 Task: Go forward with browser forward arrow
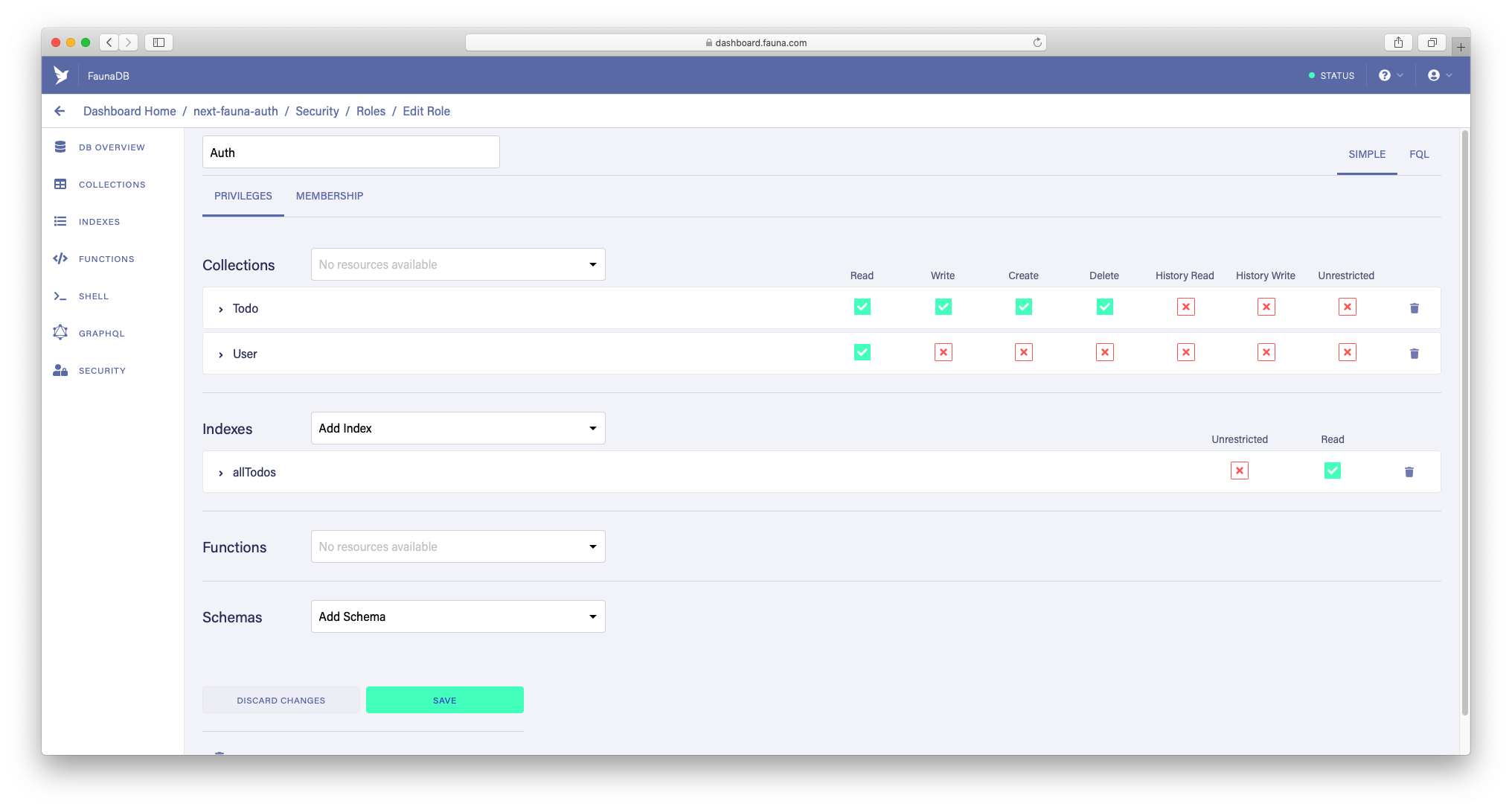(x=128, y=42)
